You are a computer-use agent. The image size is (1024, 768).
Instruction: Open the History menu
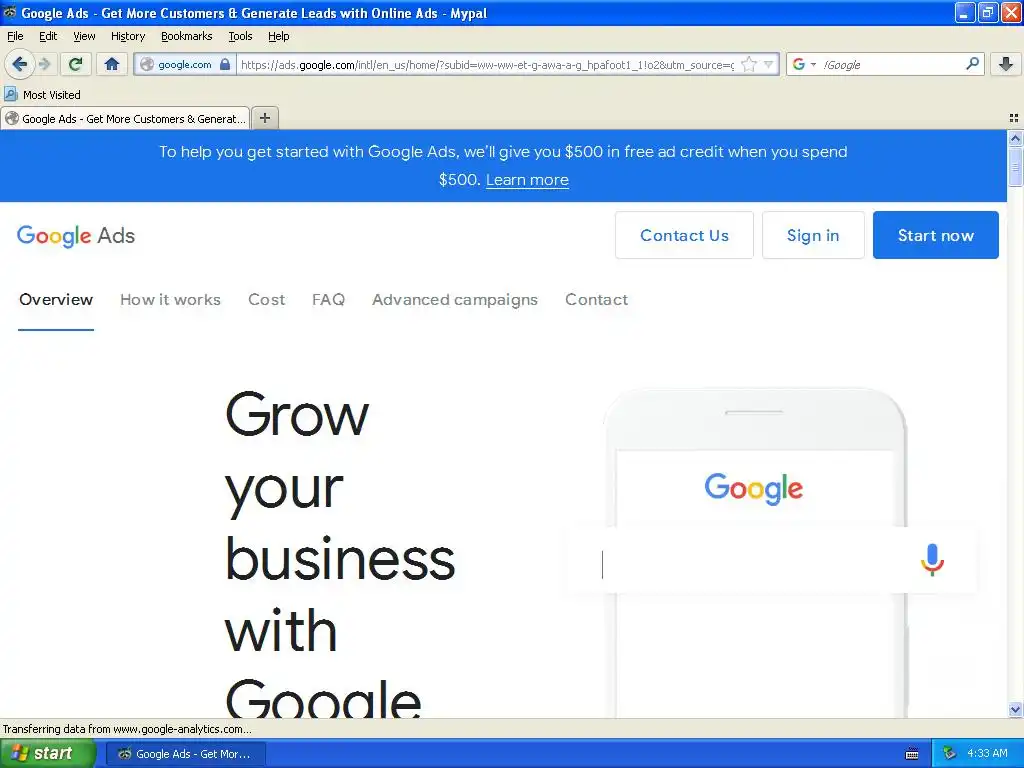[127, 36]
